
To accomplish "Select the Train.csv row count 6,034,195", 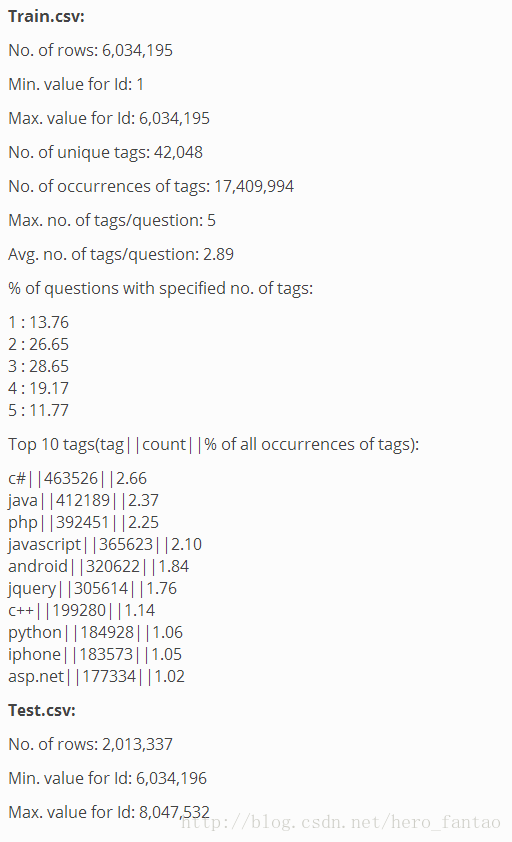I will click(138, 50).
